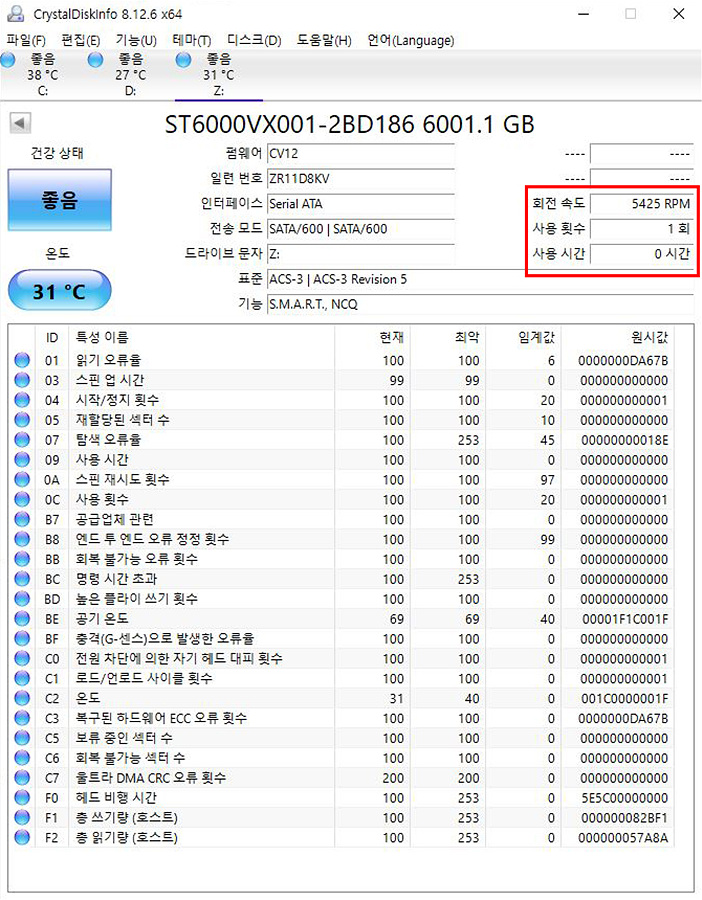The image size is (702, 900).
Task: Click the rotation speed value 5425 RPM
Action: point(642,204)
